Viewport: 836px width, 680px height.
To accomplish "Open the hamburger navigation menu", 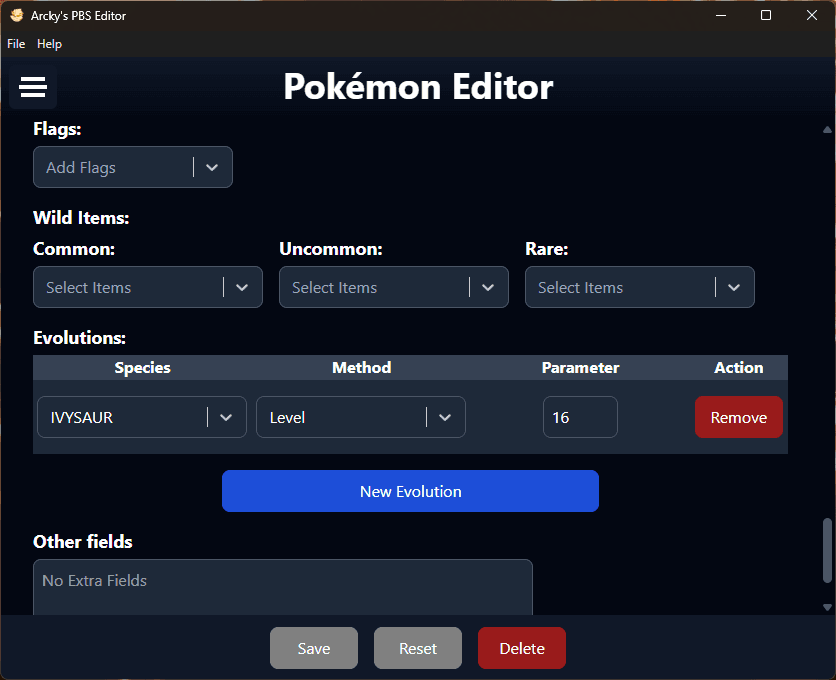I will click(x=33, y=88).
